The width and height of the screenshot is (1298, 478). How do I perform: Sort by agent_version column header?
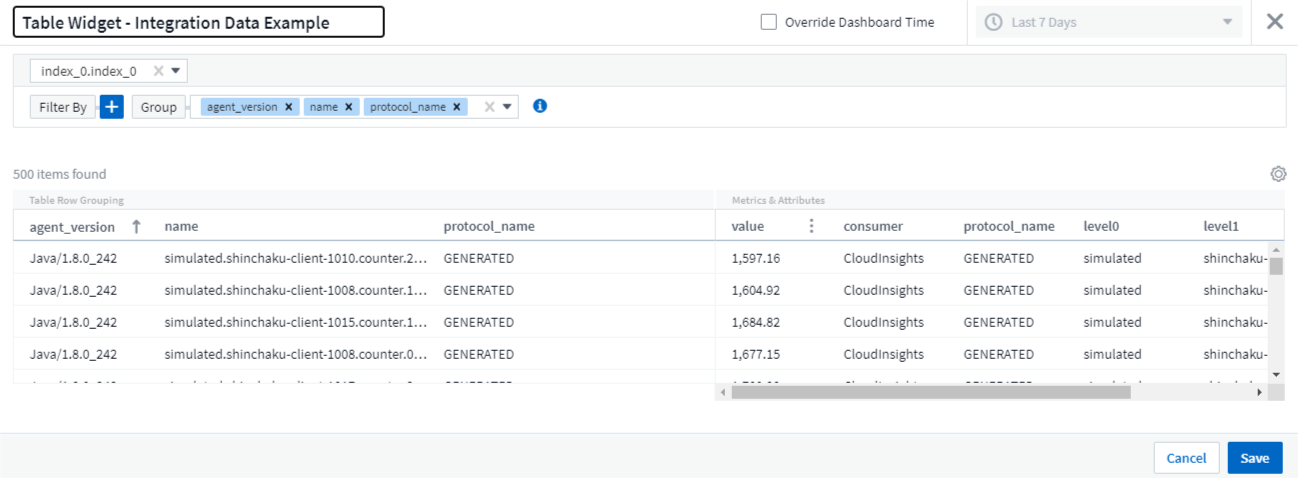[72, 226]
